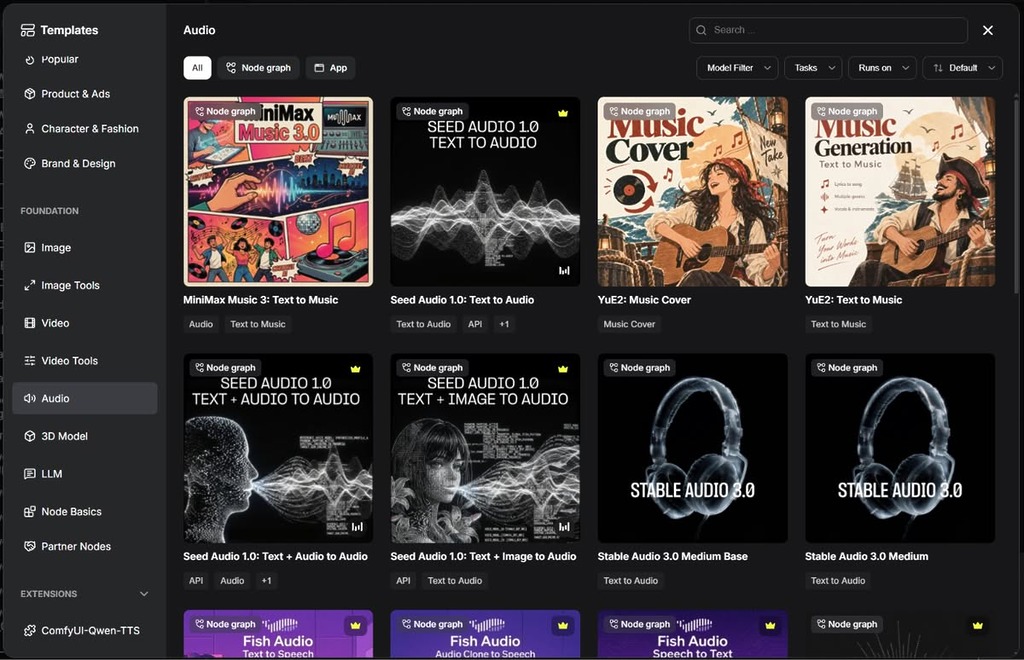Click the Image category icon

click(x=29, y=247)
